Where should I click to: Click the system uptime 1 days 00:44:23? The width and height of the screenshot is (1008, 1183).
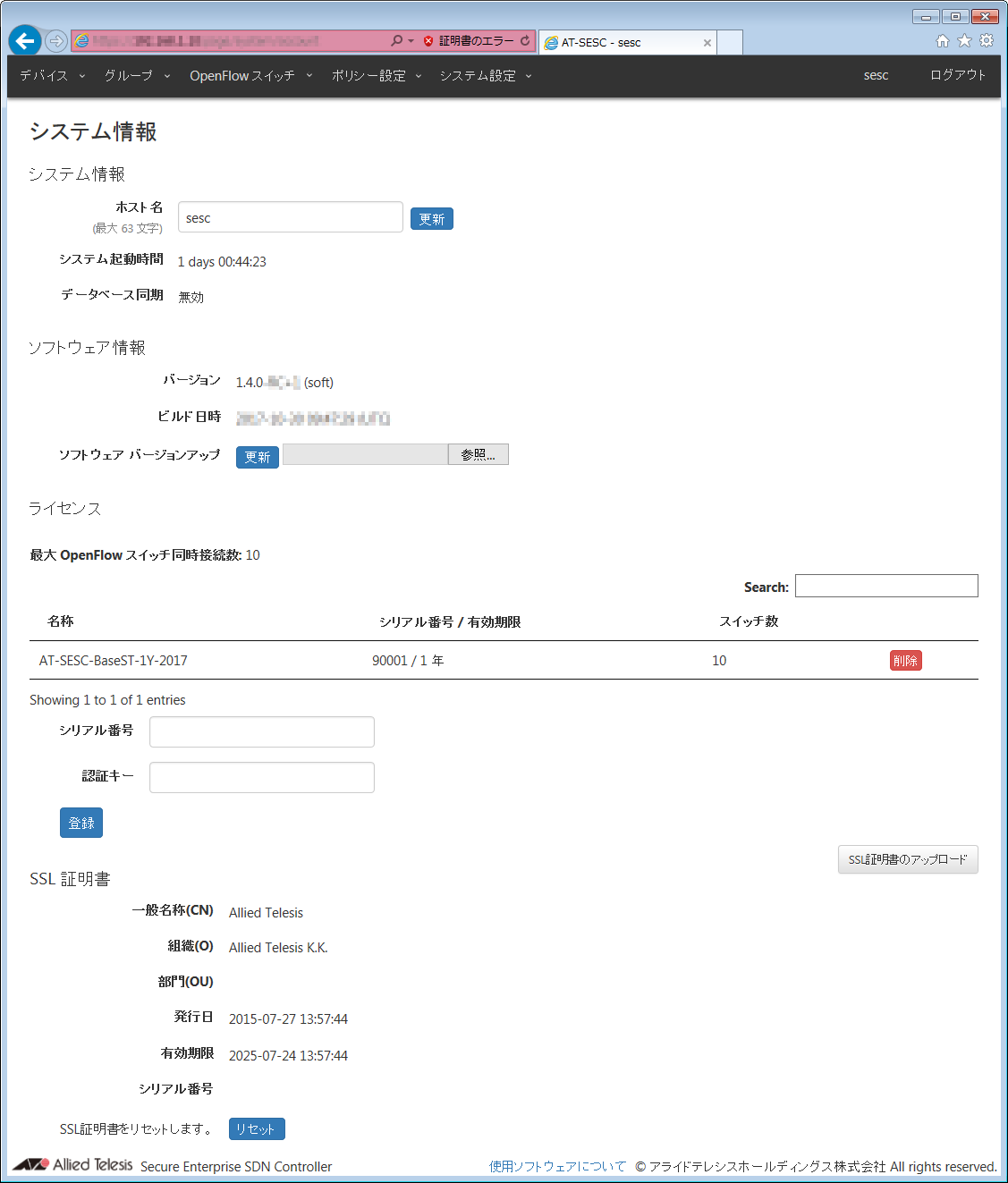(x=222, y=262)
